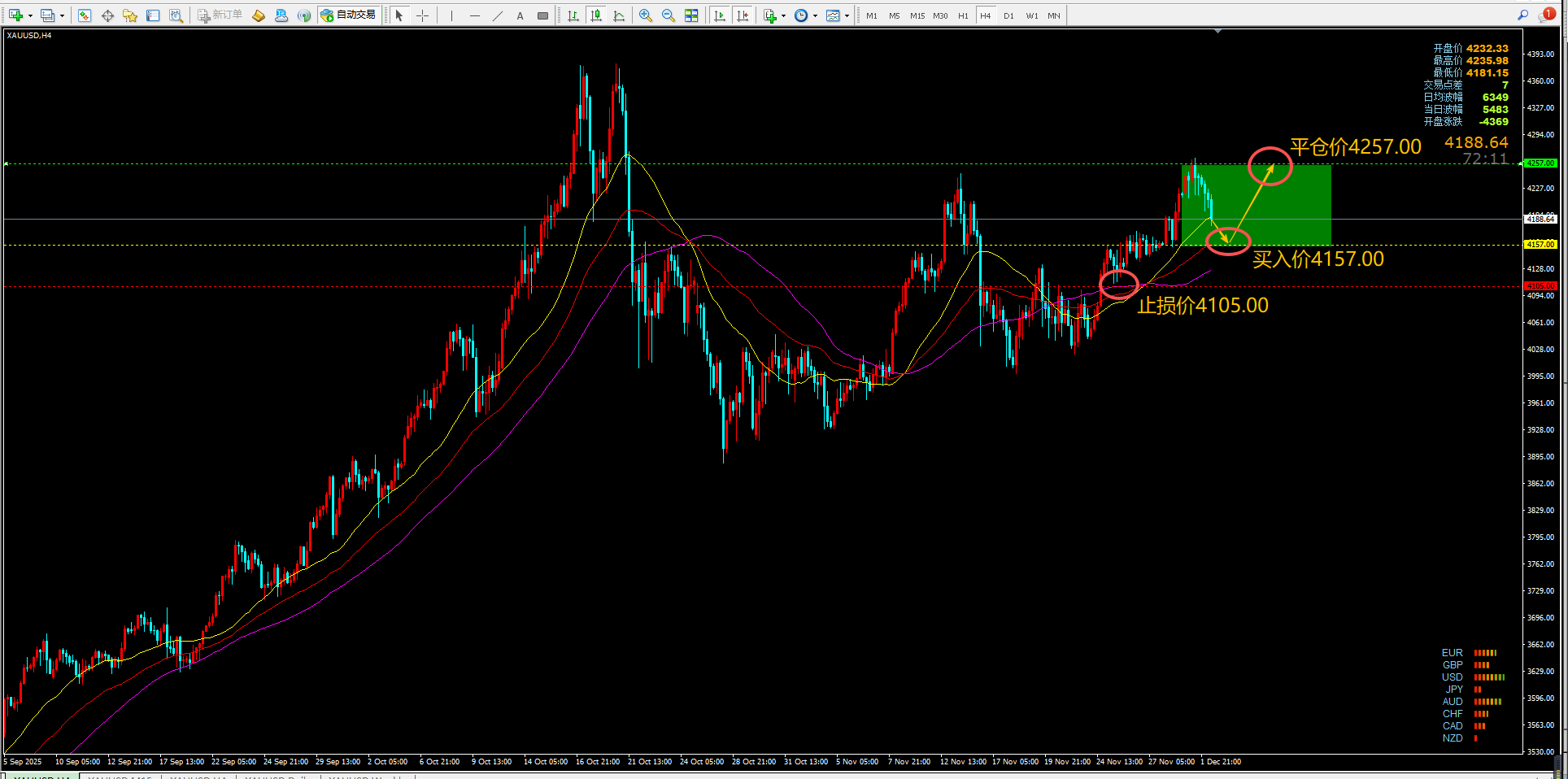Expand the profiles dropdown arrow
Screen dimensions: 1568x779
pyautogui.click(x=62, y=15)
